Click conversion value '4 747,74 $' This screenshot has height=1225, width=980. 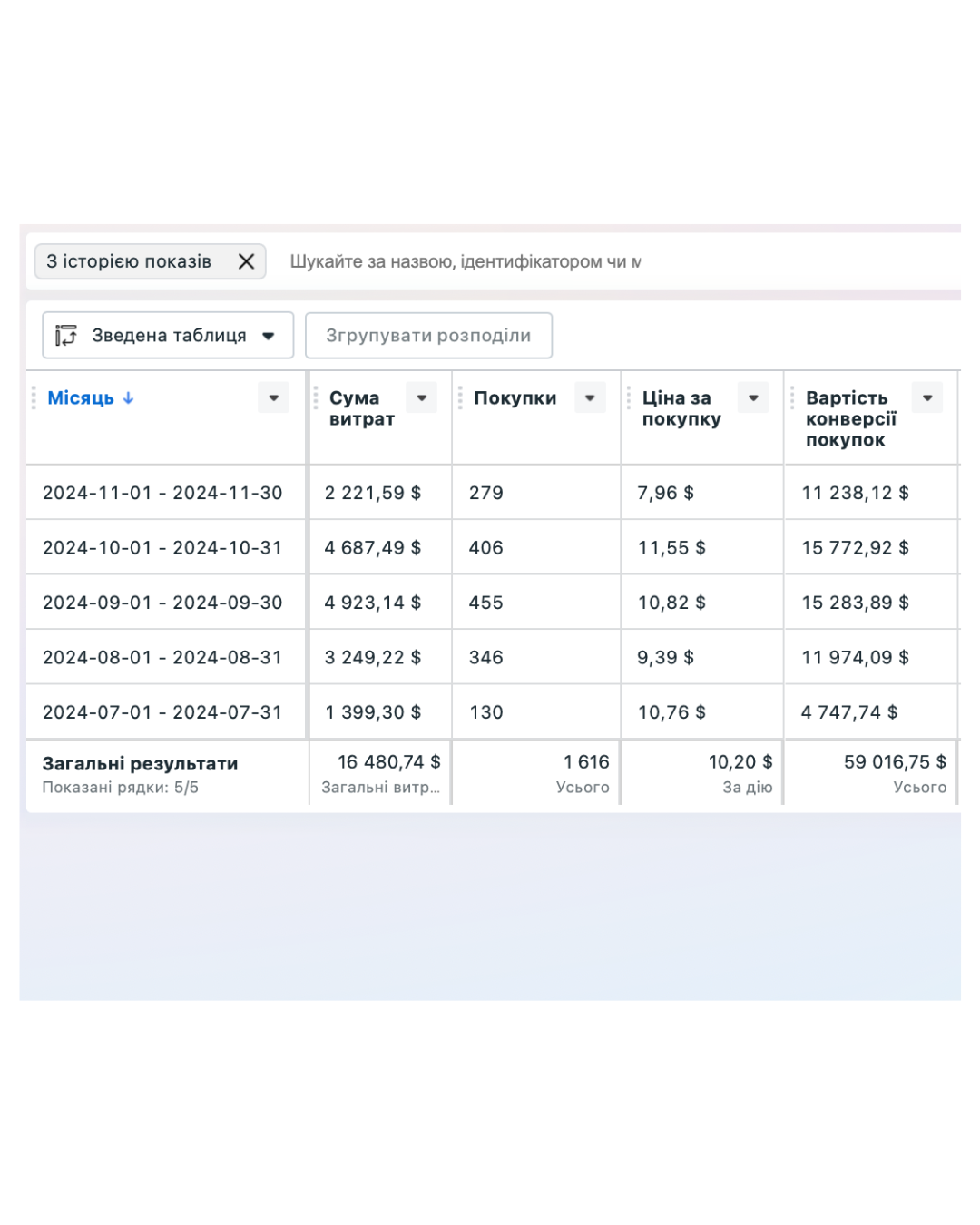[x=849, y=712]
